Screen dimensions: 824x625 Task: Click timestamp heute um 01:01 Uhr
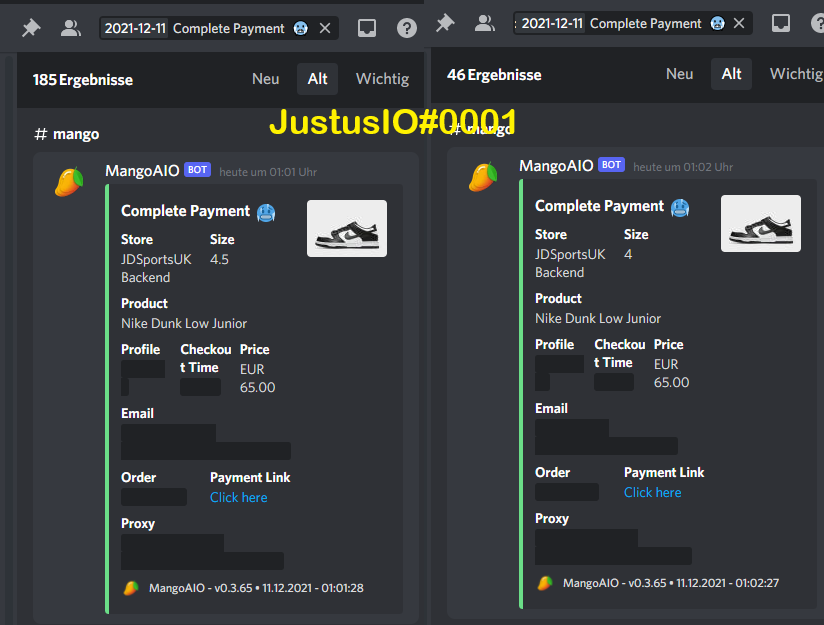(x=268, y=172)
